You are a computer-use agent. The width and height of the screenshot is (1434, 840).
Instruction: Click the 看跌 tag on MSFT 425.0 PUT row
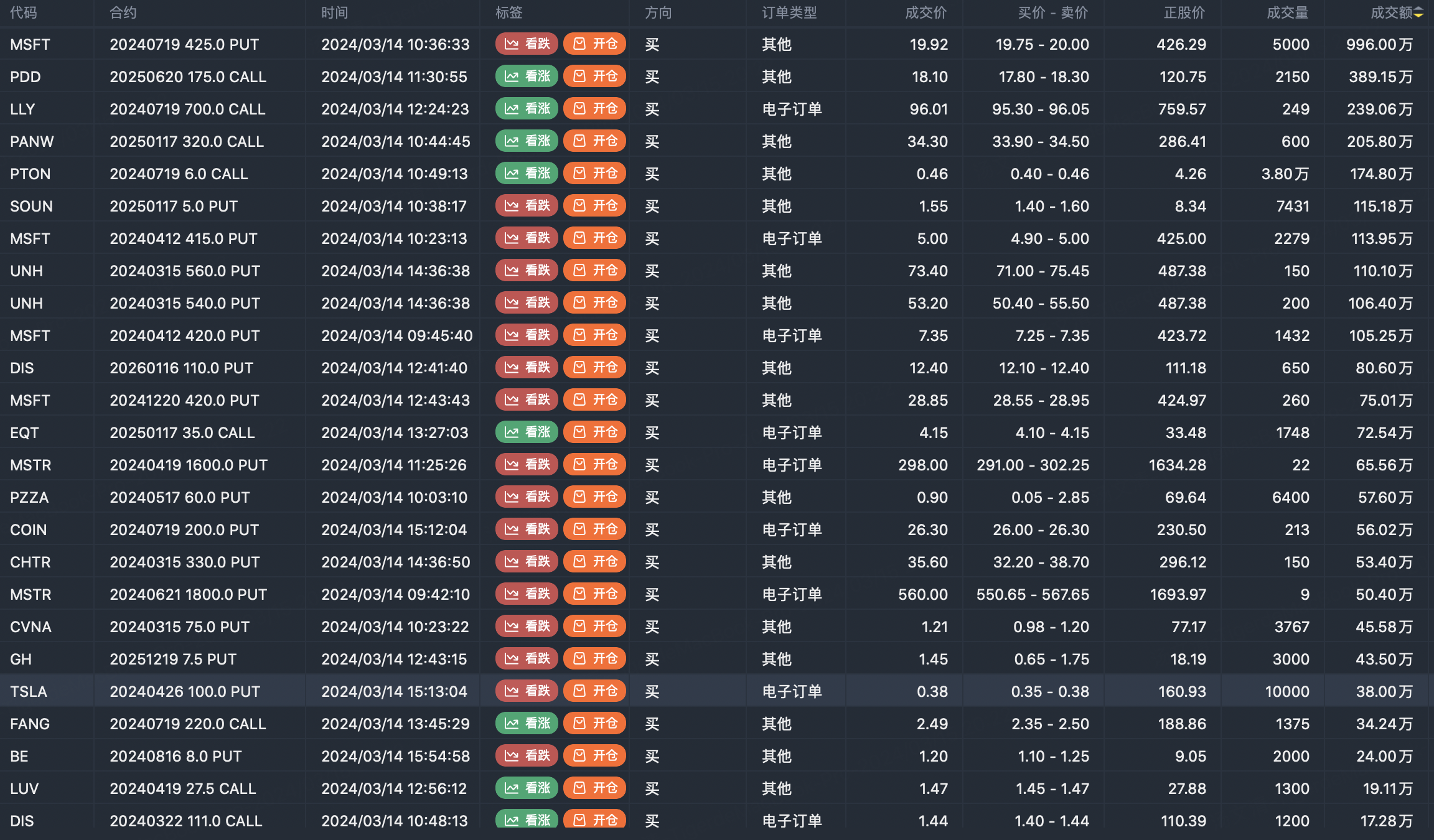(527, 44)
